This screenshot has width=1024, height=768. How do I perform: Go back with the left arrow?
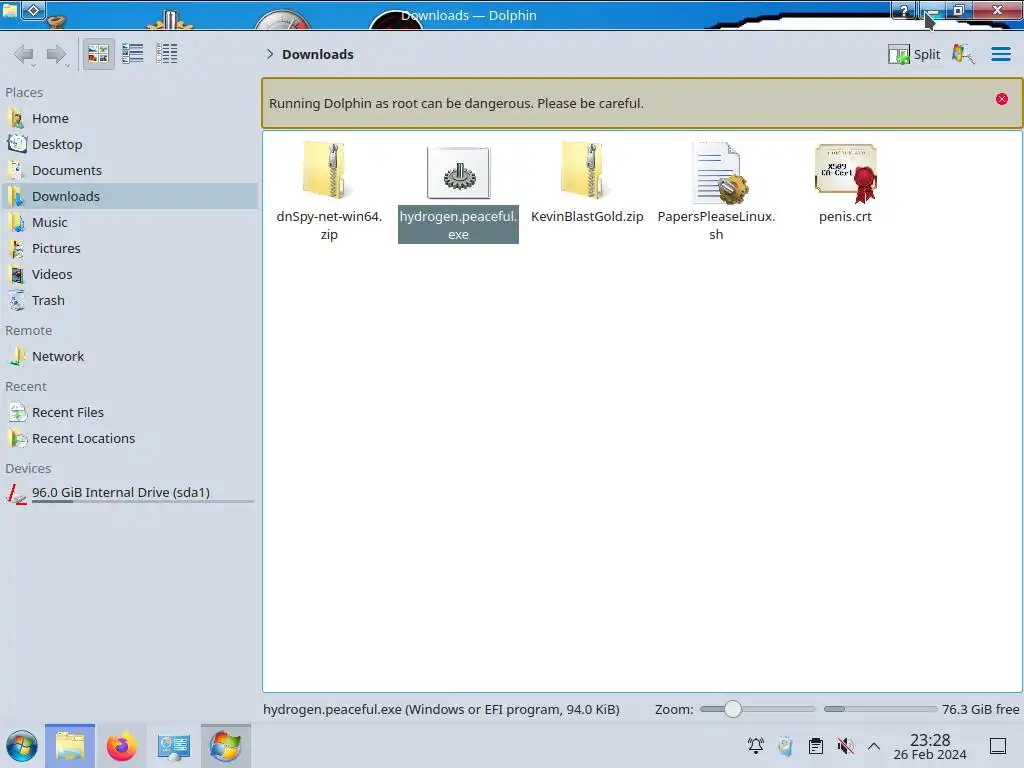coord(24,54)
